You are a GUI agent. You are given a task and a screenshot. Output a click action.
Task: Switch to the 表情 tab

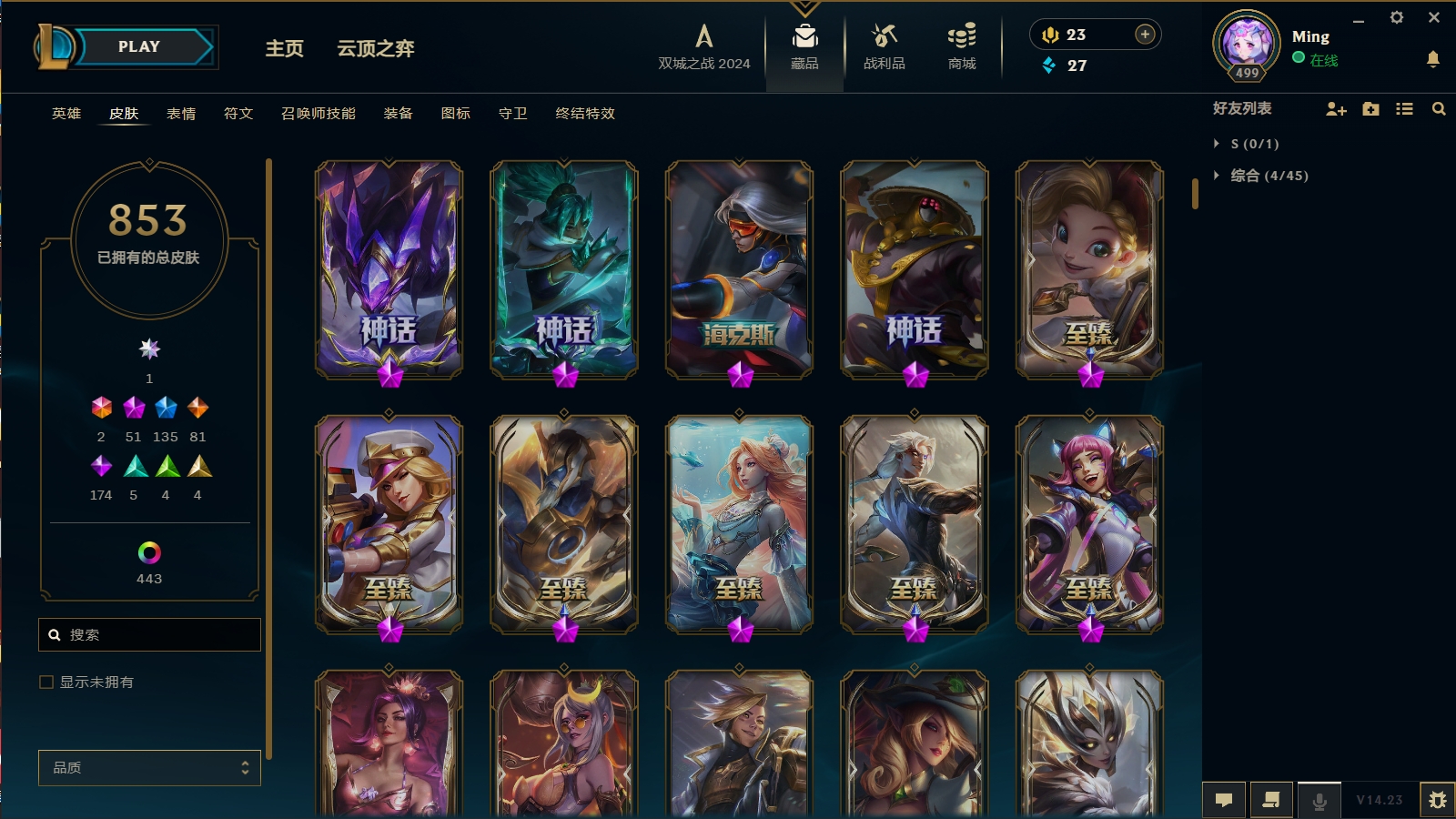[x=181, y=114]
